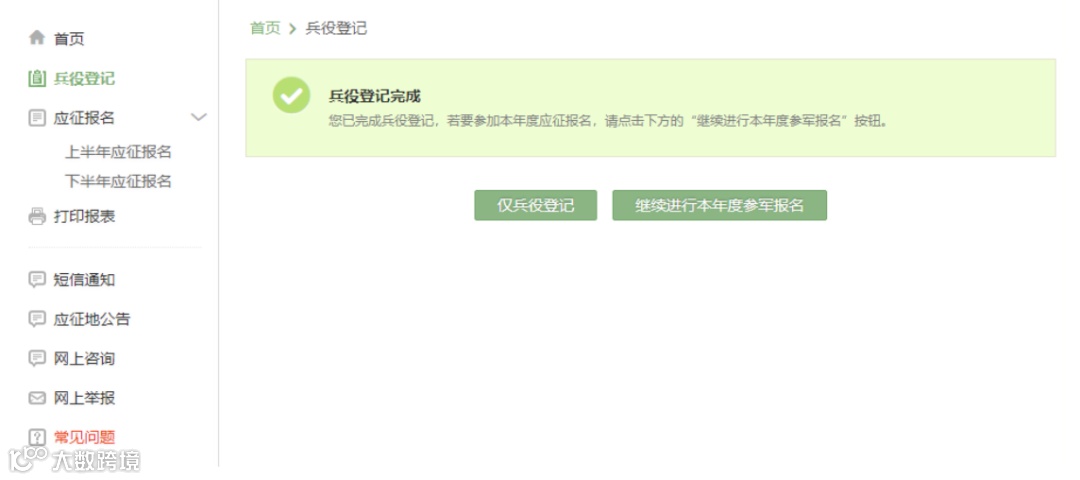Open the 打印报表 menu entry
This screenshot has height=480, width=1080.
click(84, 216)
